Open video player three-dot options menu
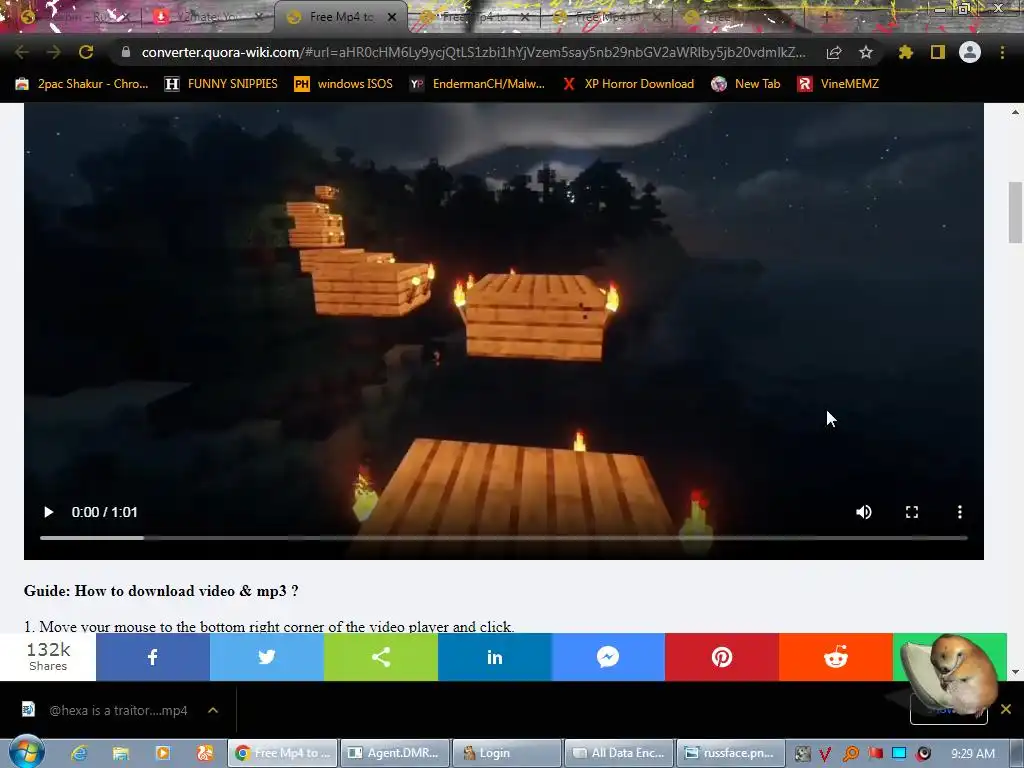The height and width of the screenshot is (768, 1024). (959, 512)
